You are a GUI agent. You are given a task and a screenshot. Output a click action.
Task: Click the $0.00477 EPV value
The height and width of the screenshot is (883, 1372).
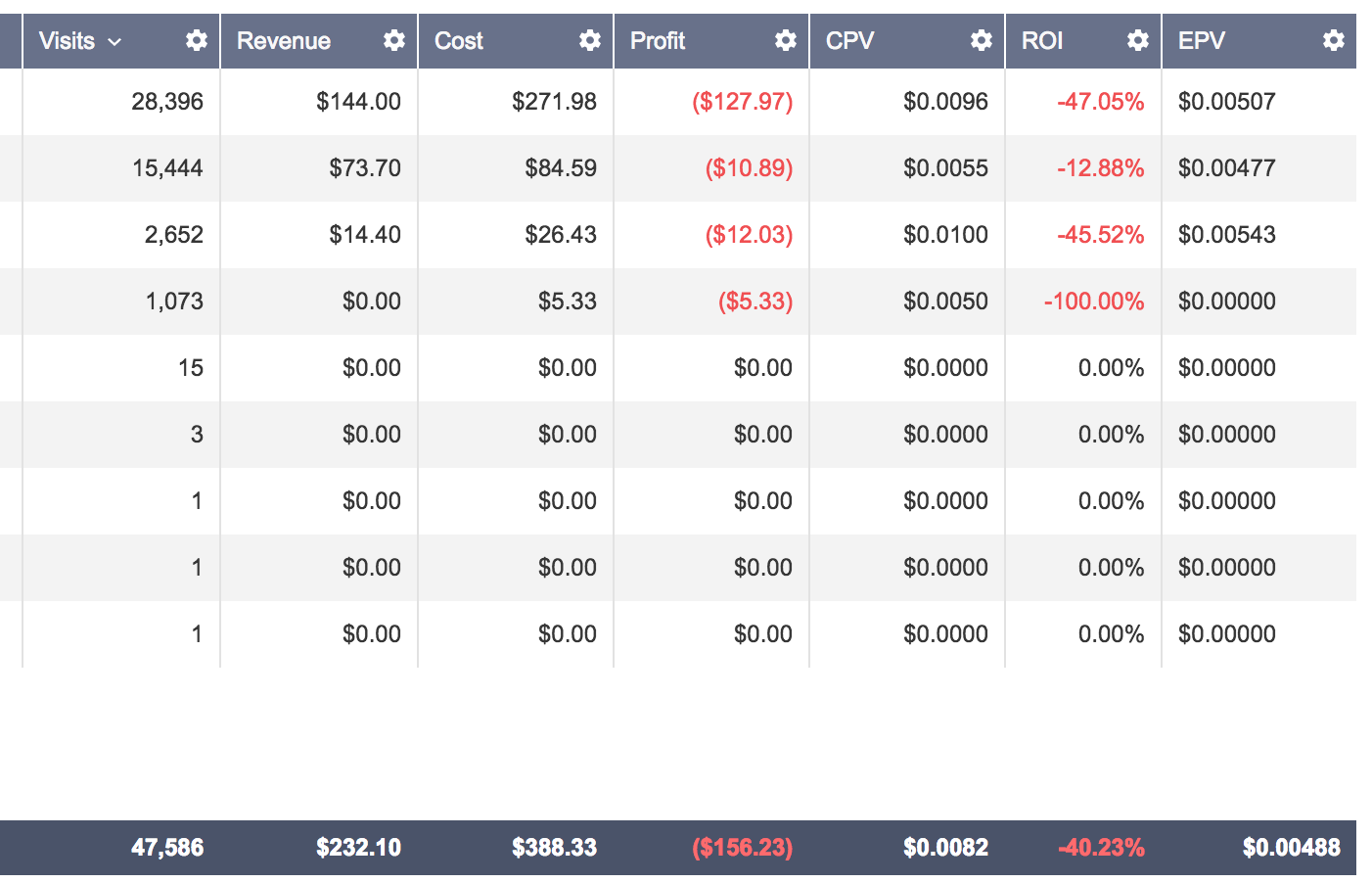1227,168
